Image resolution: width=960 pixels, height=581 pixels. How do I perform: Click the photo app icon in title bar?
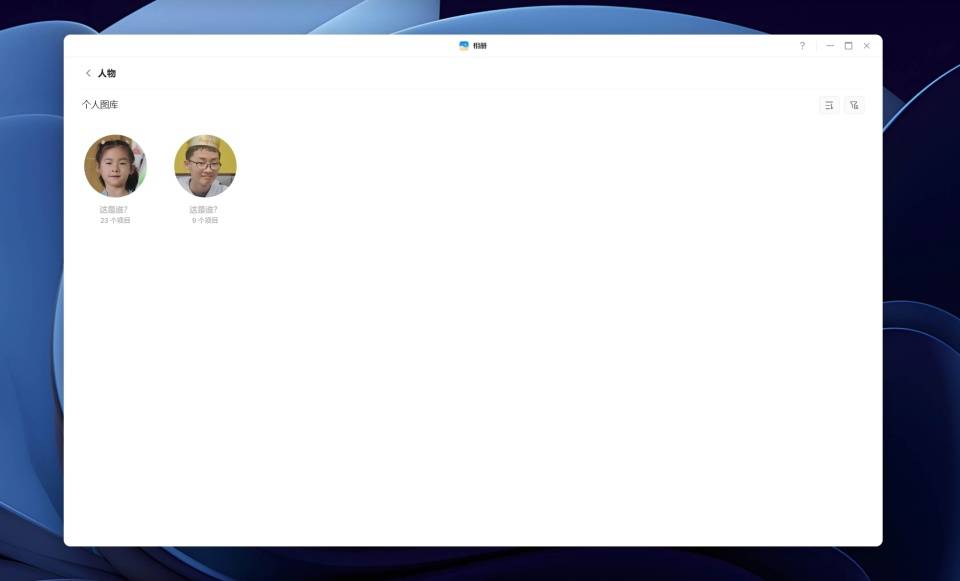[464, 46]
